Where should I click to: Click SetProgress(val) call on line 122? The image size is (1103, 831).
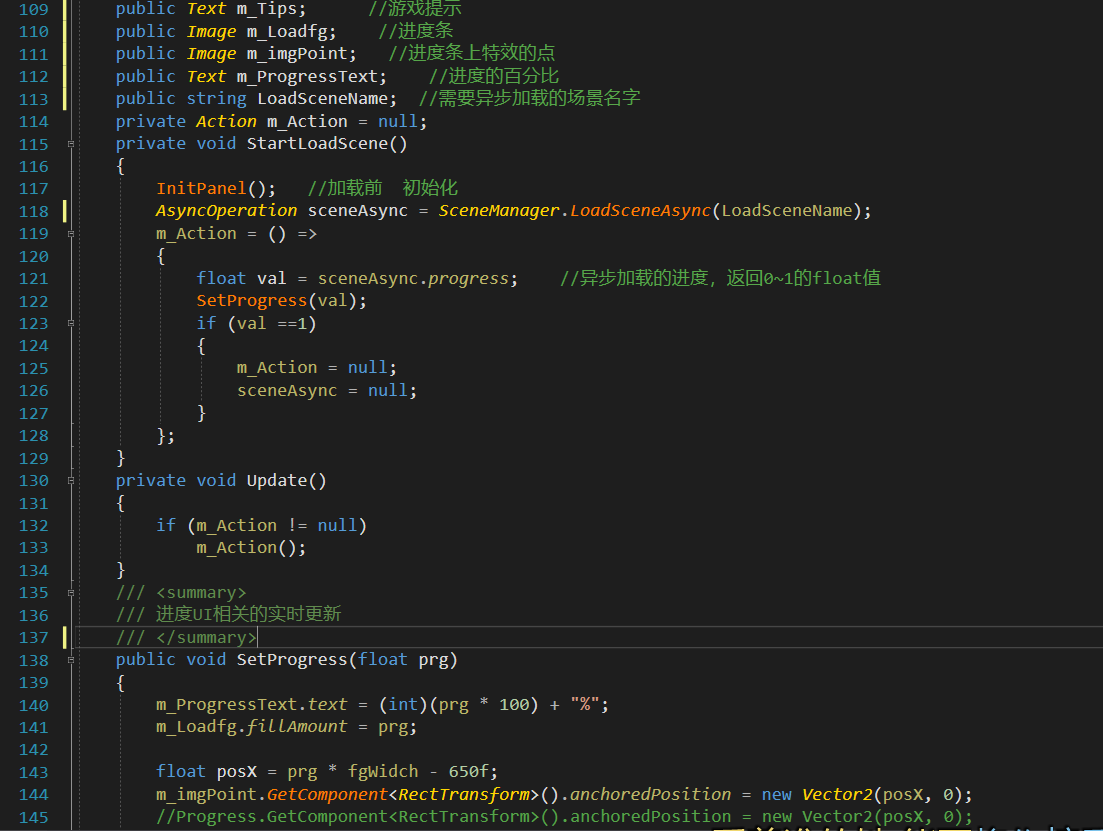pos(281,300)
